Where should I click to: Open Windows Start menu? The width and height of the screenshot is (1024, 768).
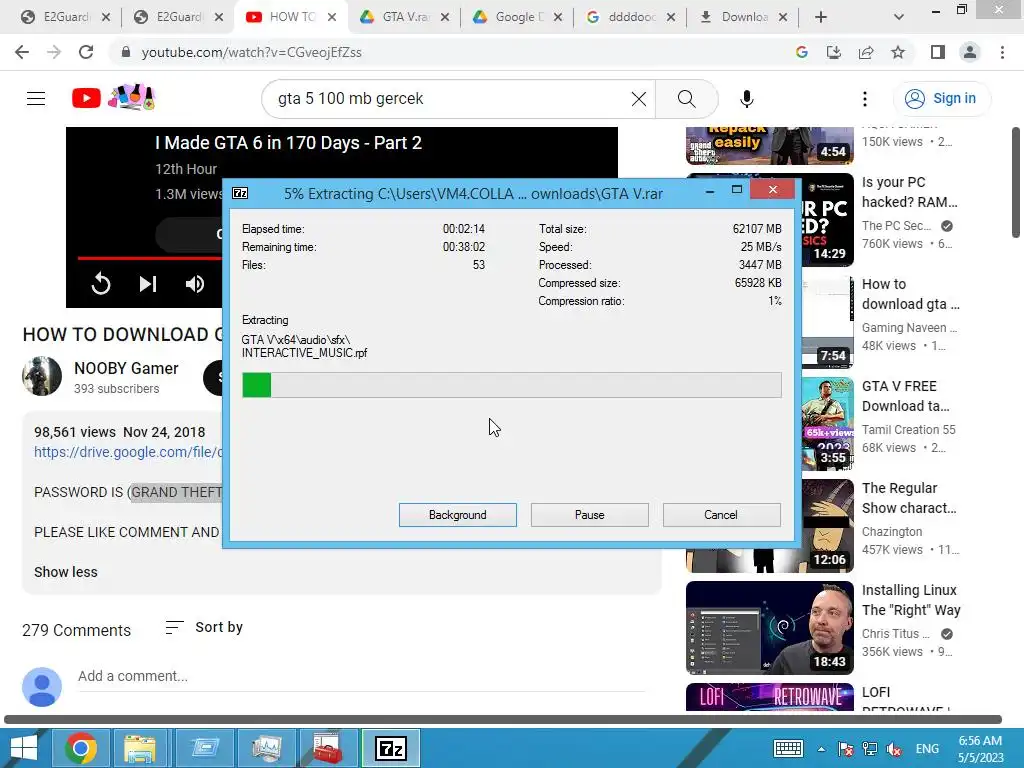[24, 748]
